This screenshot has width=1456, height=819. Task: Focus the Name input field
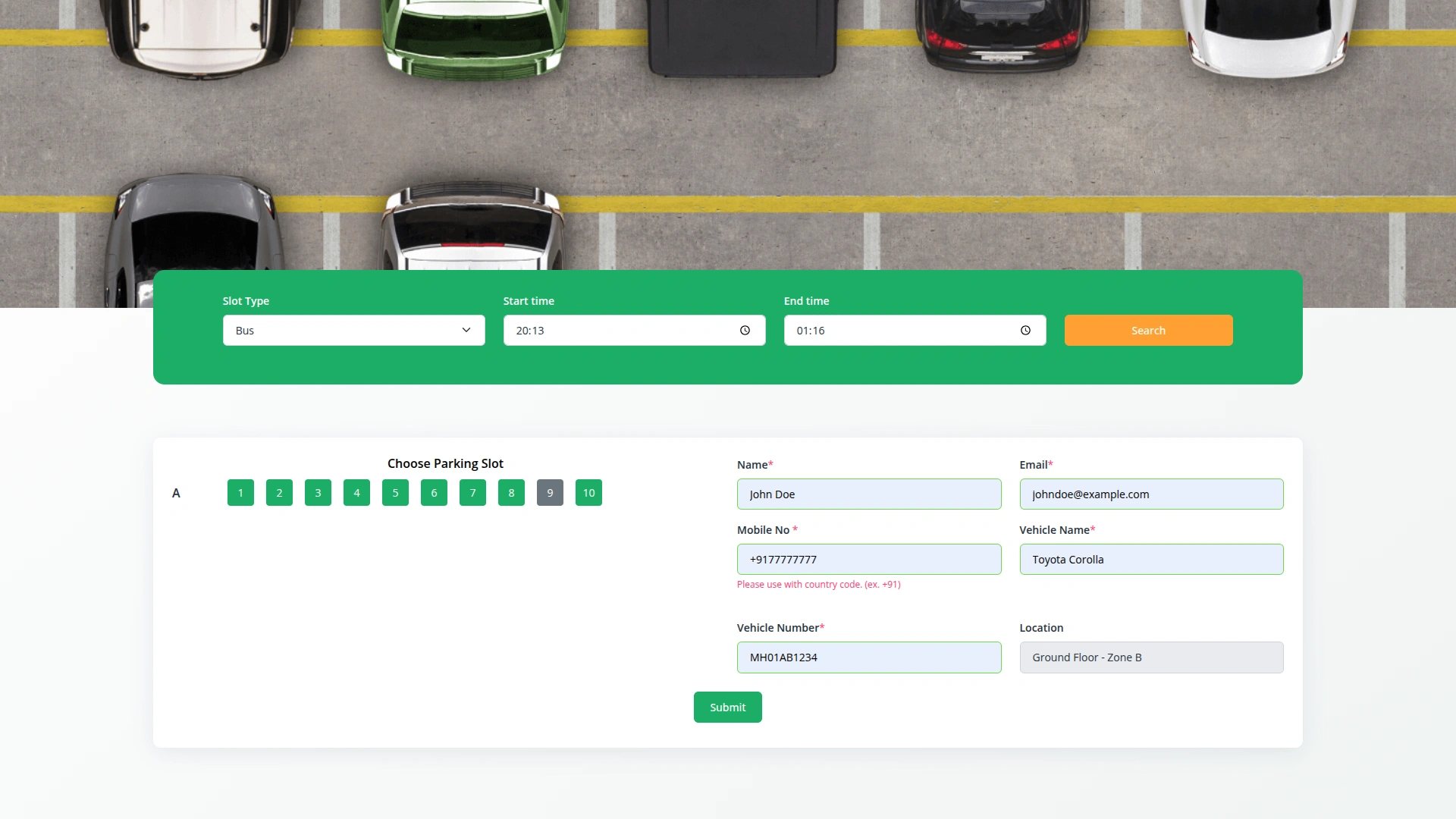pyautogui.click(x=868, y=494)
